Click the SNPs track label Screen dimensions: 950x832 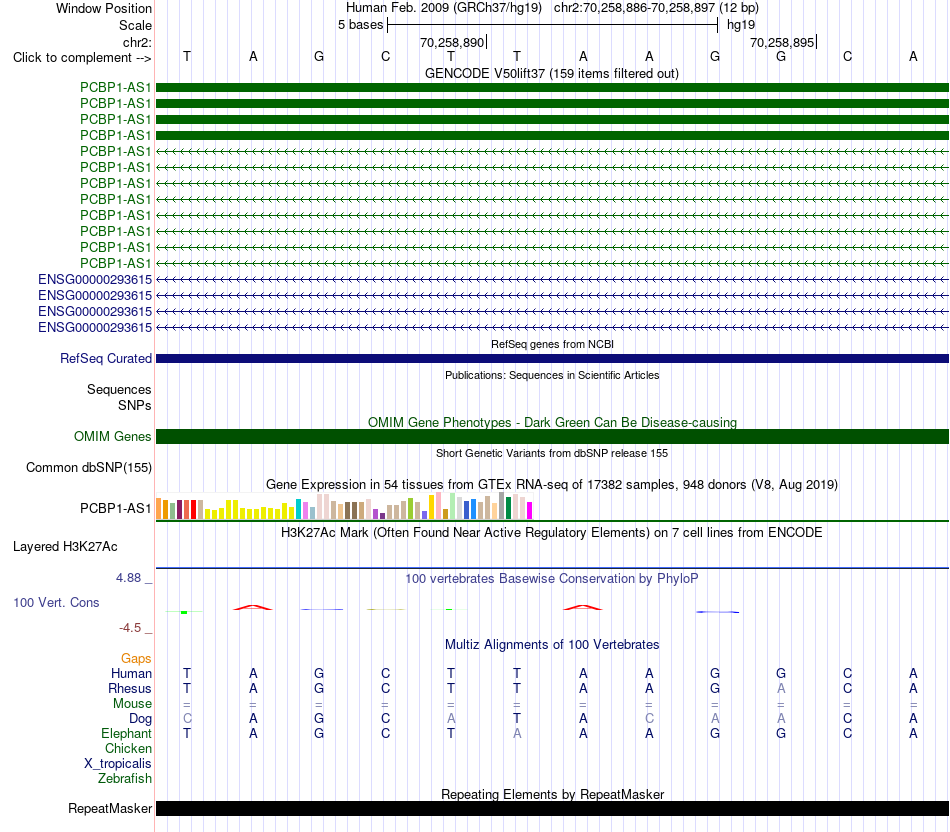click(x=135, y=405)
